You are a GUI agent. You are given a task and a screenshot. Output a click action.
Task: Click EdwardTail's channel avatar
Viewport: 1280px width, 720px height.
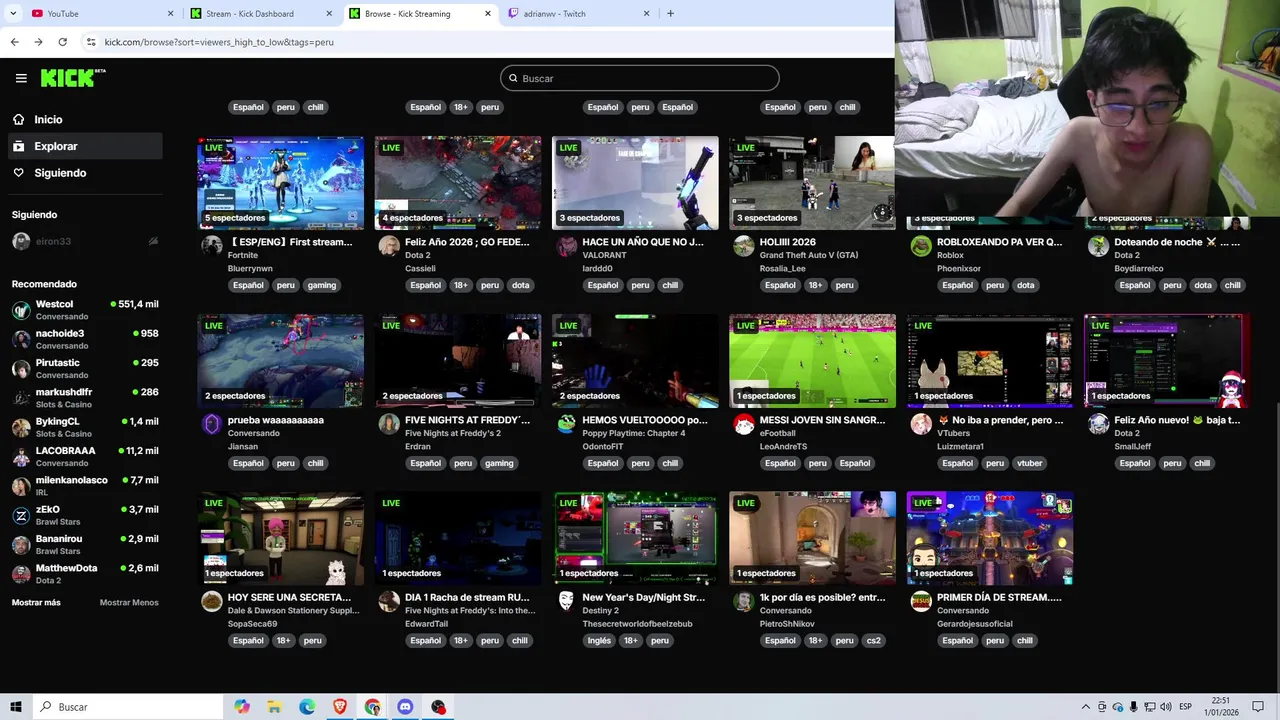click(389, 601)
